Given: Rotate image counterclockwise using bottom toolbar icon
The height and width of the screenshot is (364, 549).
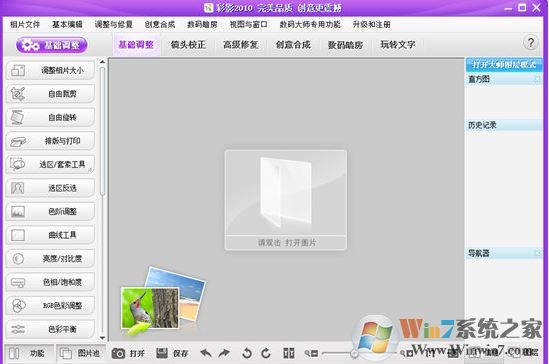Looking at the screenshot, I should [x=246, y=353].
